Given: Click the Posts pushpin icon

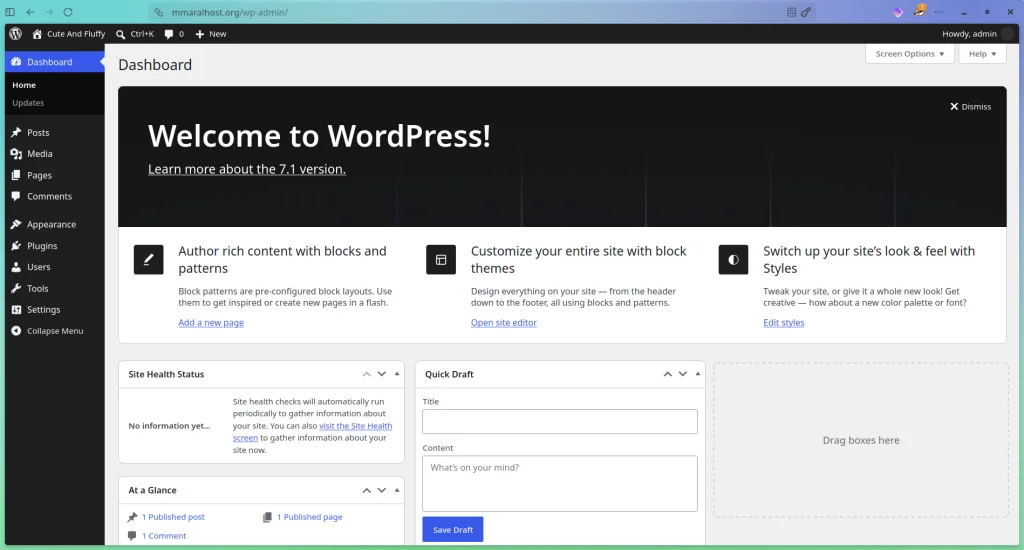Looking at the screenshot, I should point(16,133).
